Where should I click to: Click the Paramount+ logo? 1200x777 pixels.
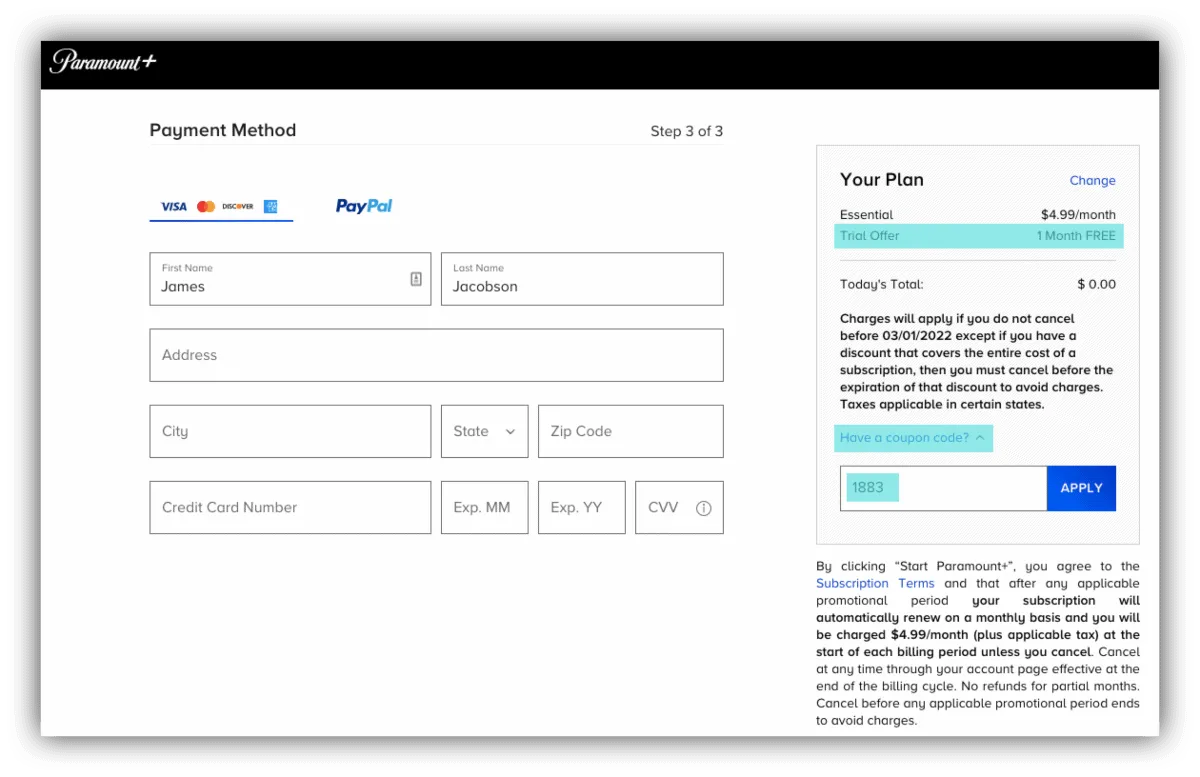103,61
